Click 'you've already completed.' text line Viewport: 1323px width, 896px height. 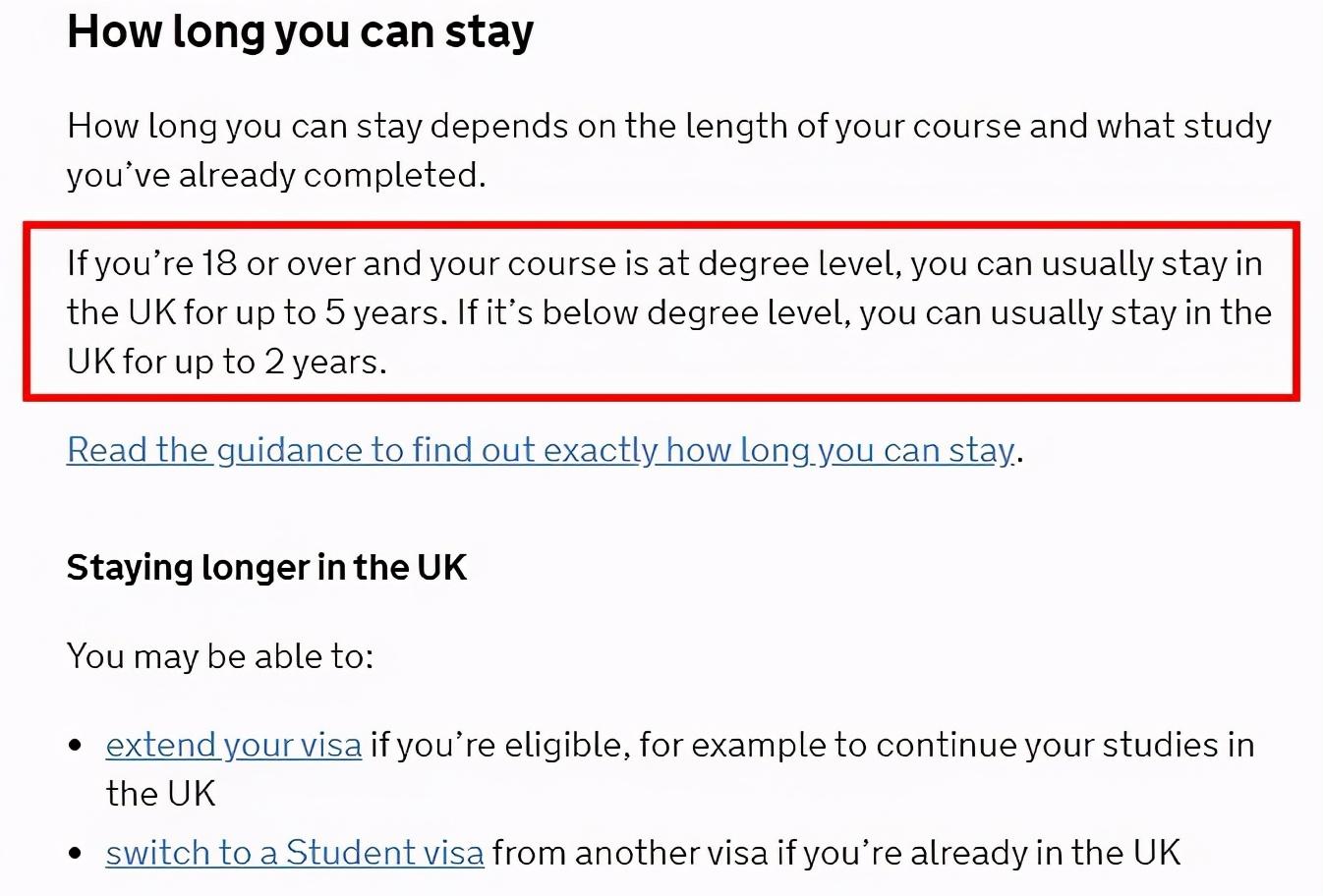pos(276,175)
